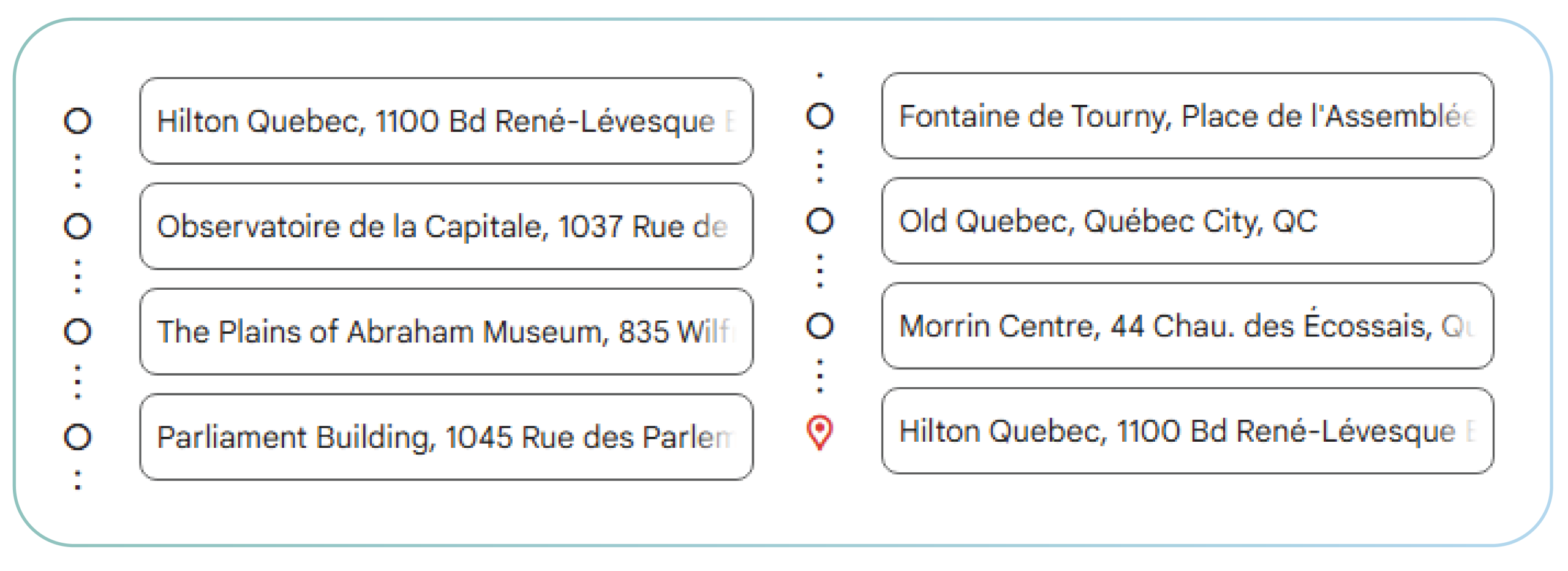This screenshot has height=571, width=1568.
Task: Focus the Morrin Centre address field
Action: (1187, 325)
